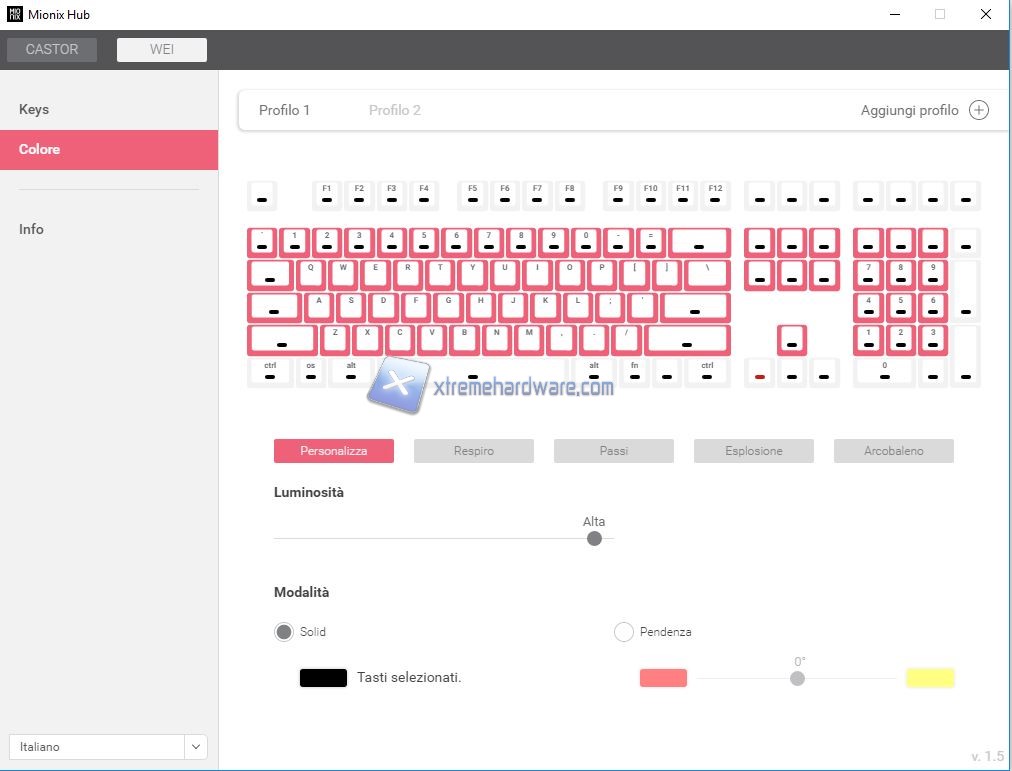Select the F1 key on keyboard layout
1012x771 pixels.
327,195
